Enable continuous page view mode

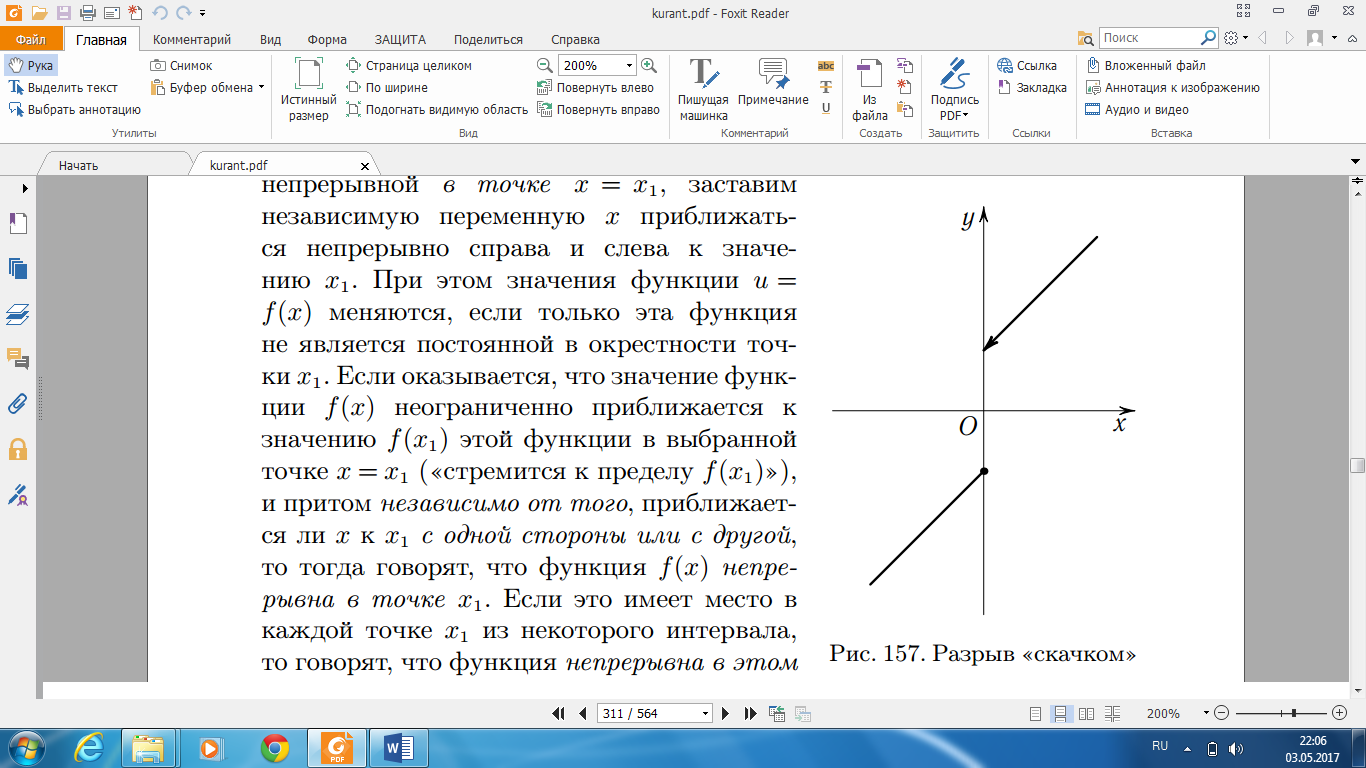pyautogui.click(x=1060, y=714)
